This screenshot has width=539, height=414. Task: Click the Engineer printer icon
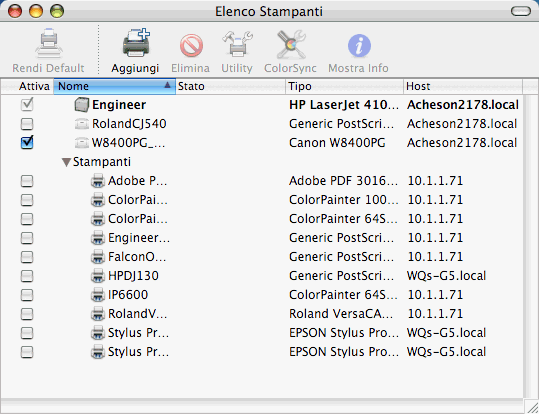pos(82,105)
